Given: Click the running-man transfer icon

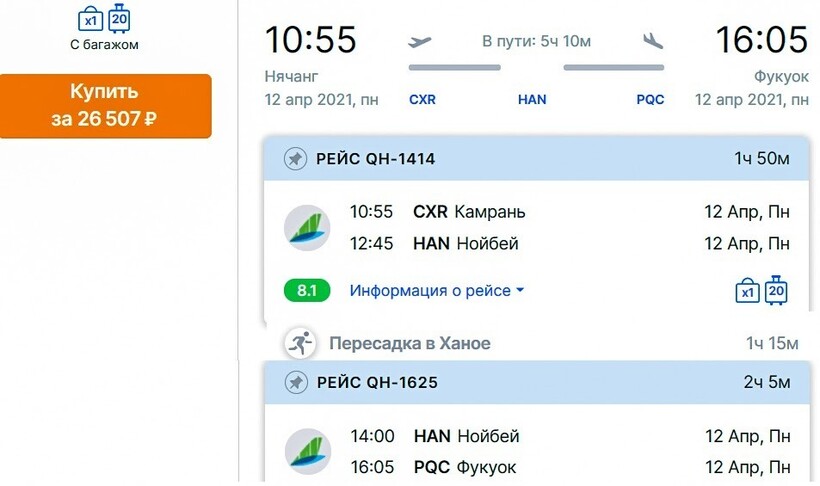Looking at the screenshot, I should pyautogui.click(x=298, y=344).
